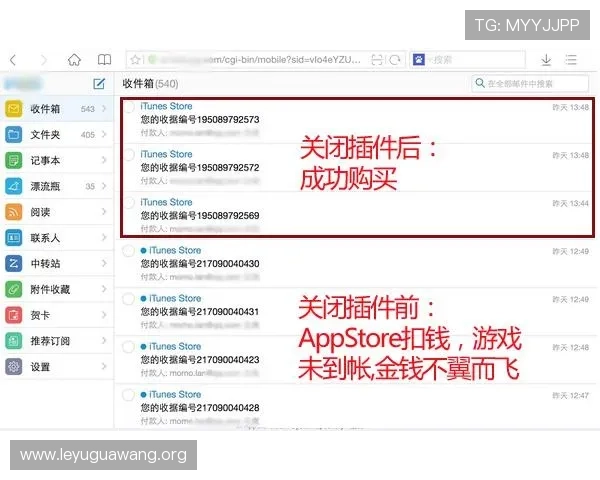Open unread mail 您的收据编号217090040430
The width and height of the screenshot is (600, 480).
point(356,264)
